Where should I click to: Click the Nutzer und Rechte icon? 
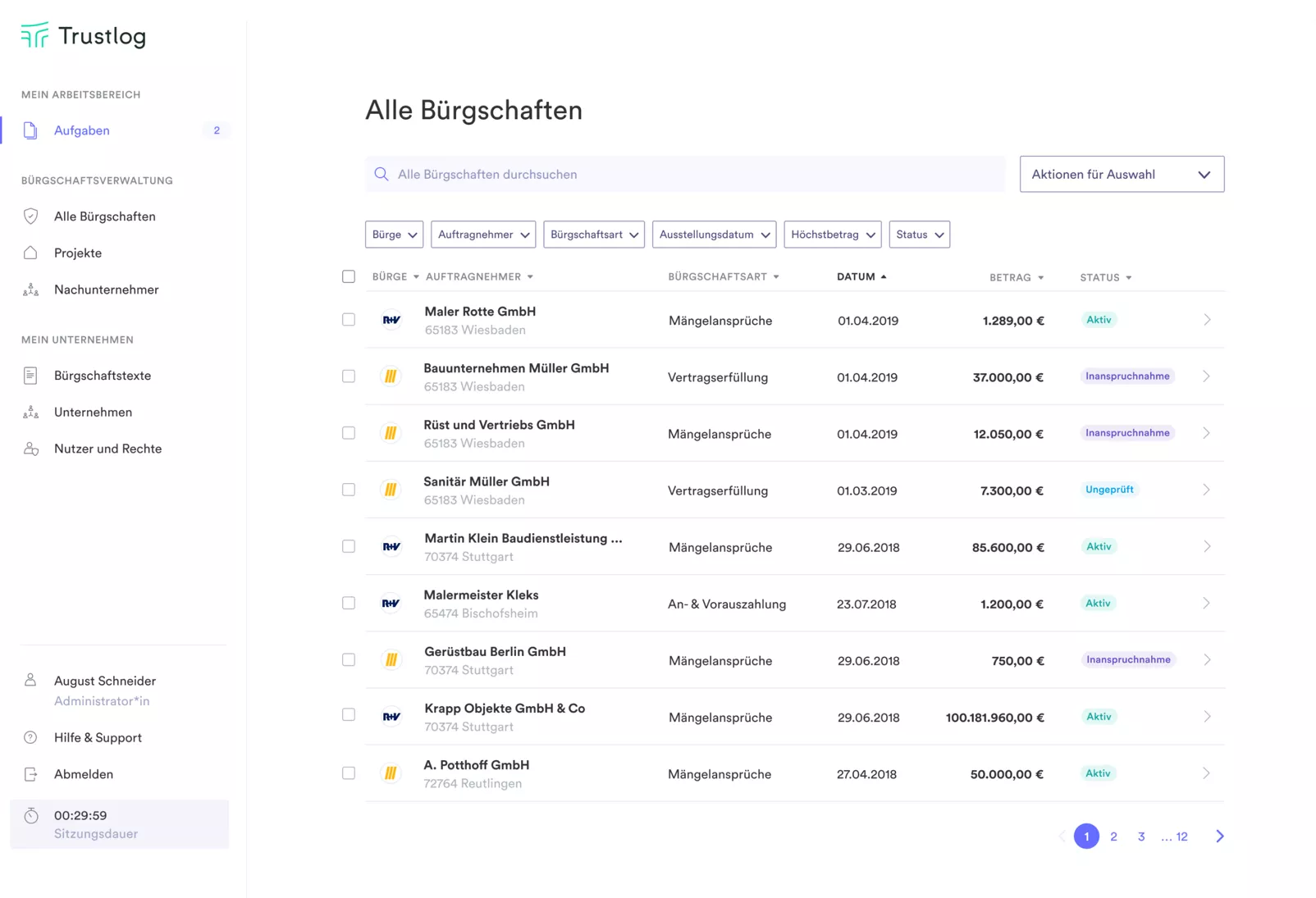coord(30,449)
